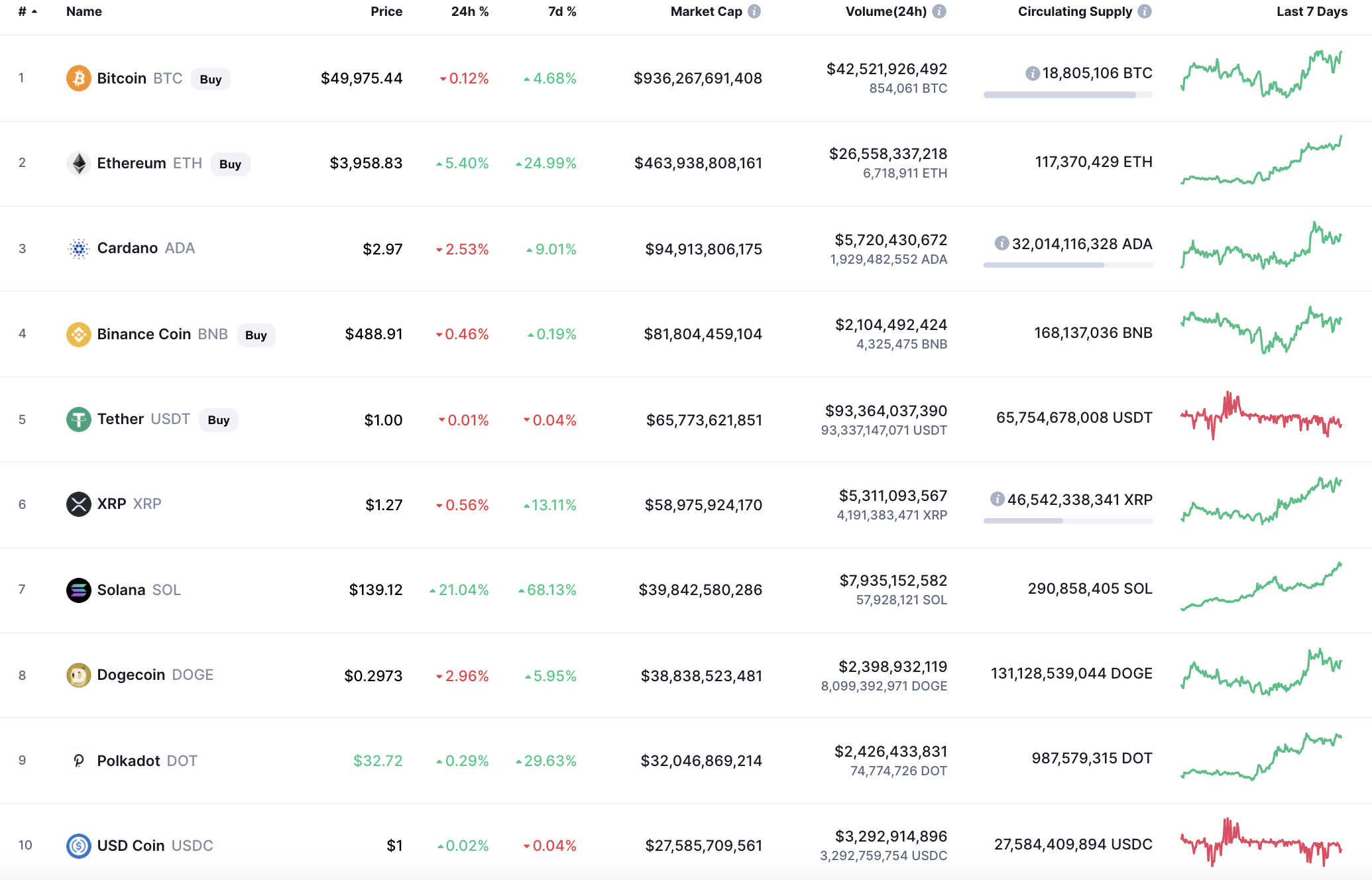Open USD Coin's 7-day sparkline chart

tap(1261, 842)
